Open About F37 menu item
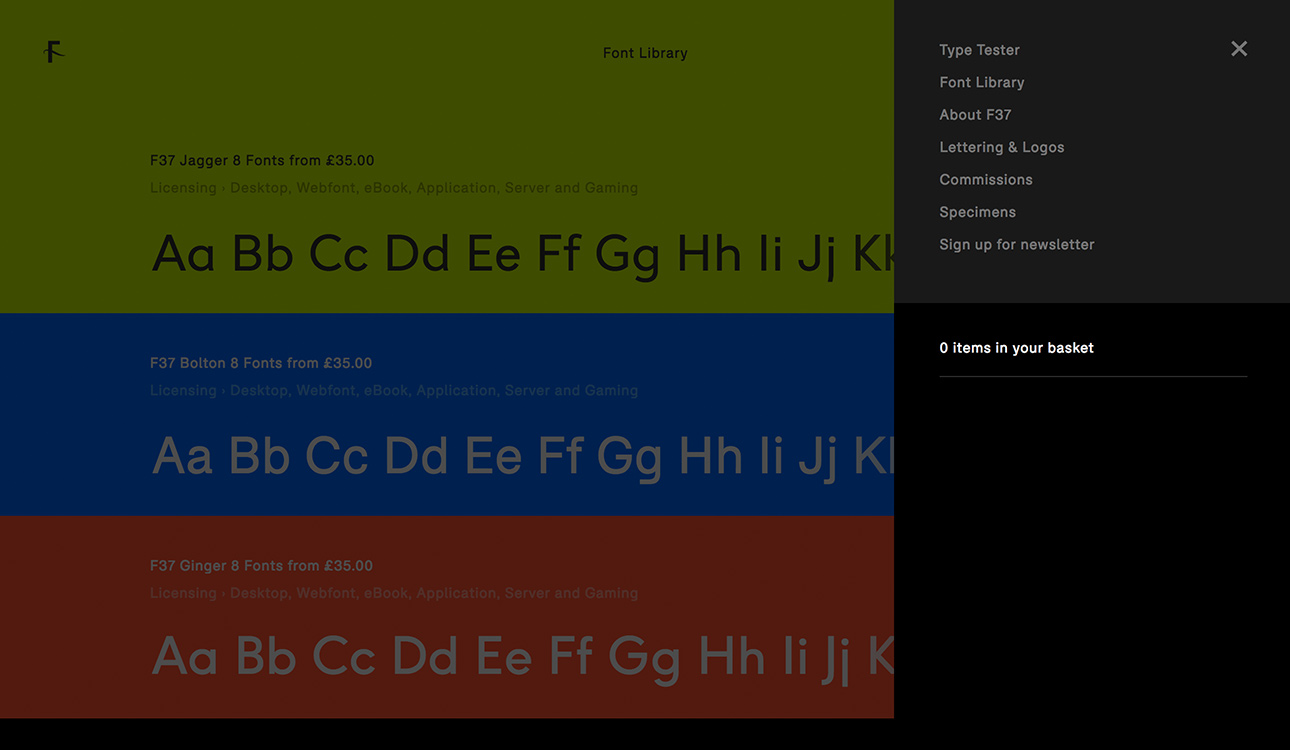This screenshot has height=750, width=1290. pyautogui.click(x=975, y=115)
